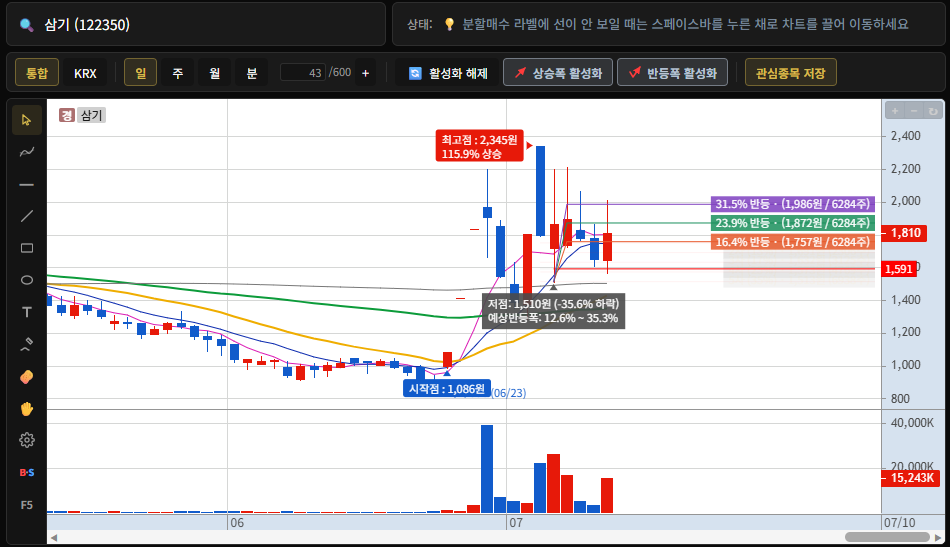This screenshot has height=547, width=950.
Task: Zoom out with chart minus button
Action: pos(914,111)
